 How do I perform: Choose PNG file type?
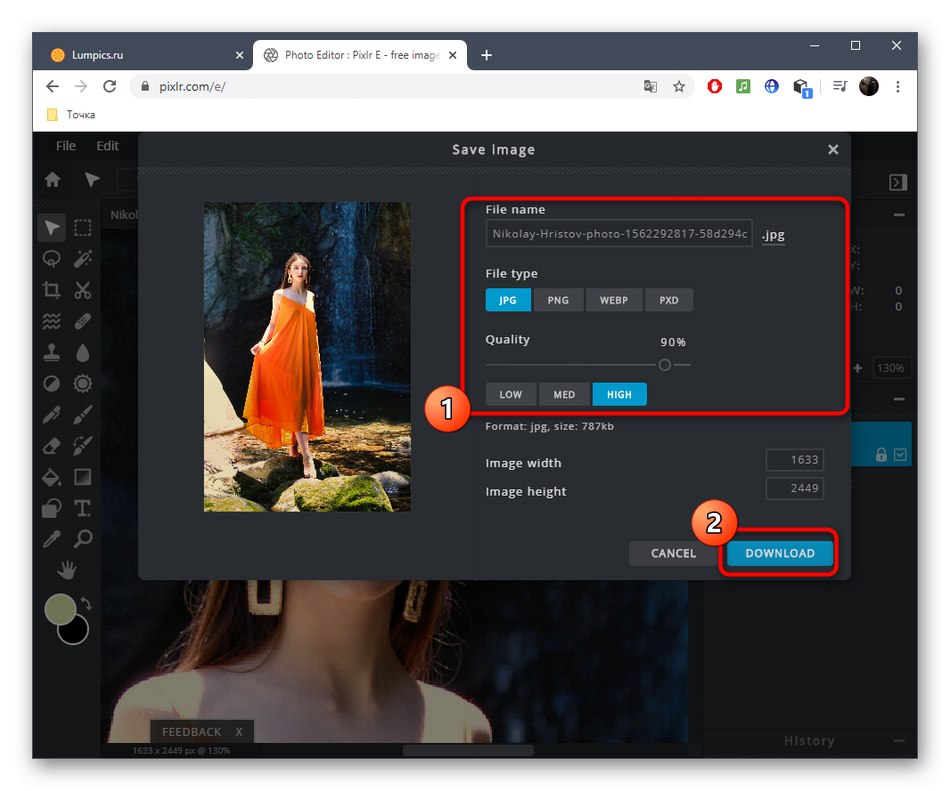[558, 300]
